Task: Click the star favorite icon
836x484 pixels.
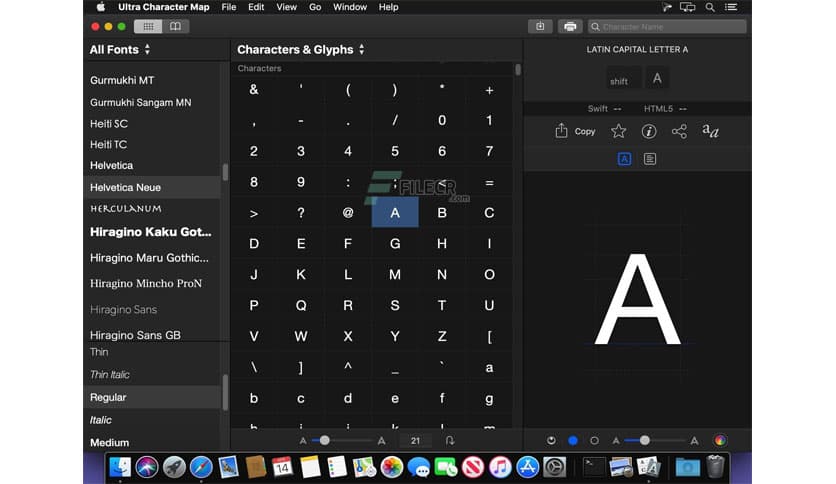Action: coord(618,131)
